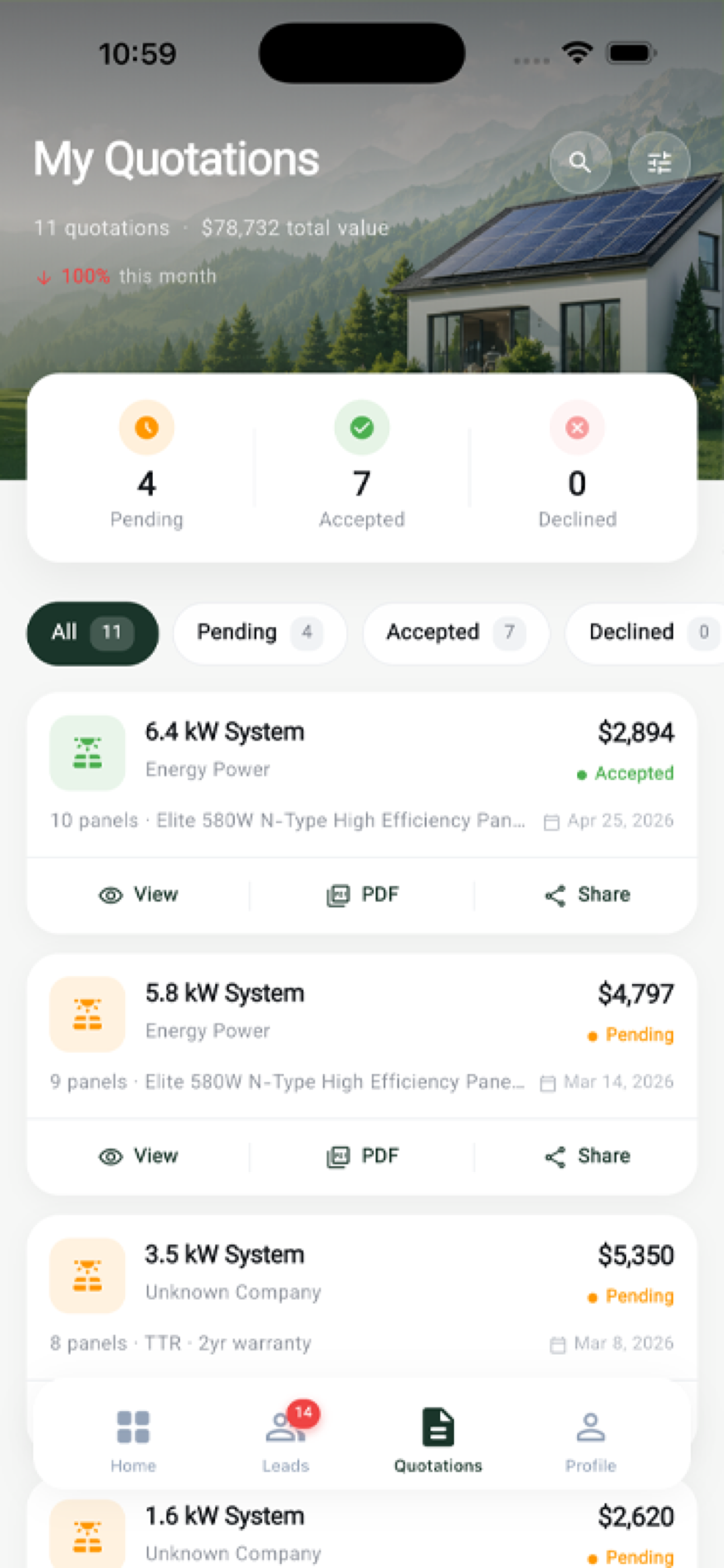Open PDF for 5.8 kW System quotation

click(362, 1156)
